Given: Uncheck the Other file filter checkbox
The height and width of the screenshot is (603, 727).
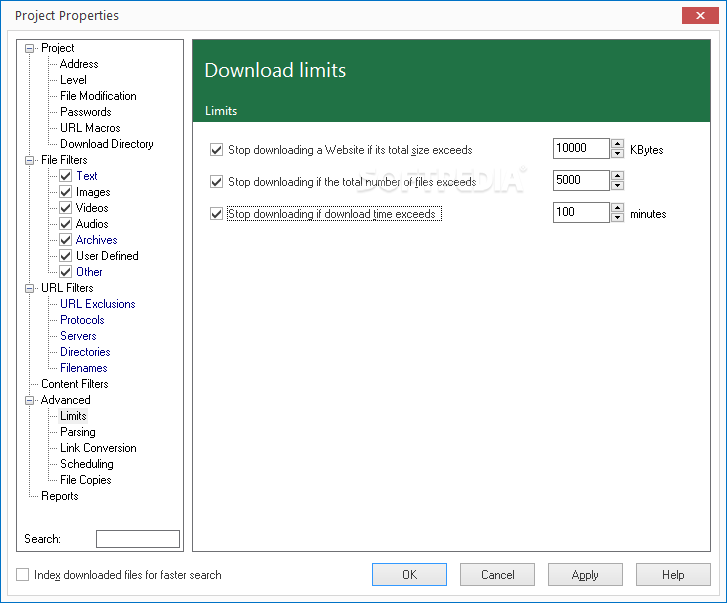Looking at the screenshot, I should click(66, 272).
